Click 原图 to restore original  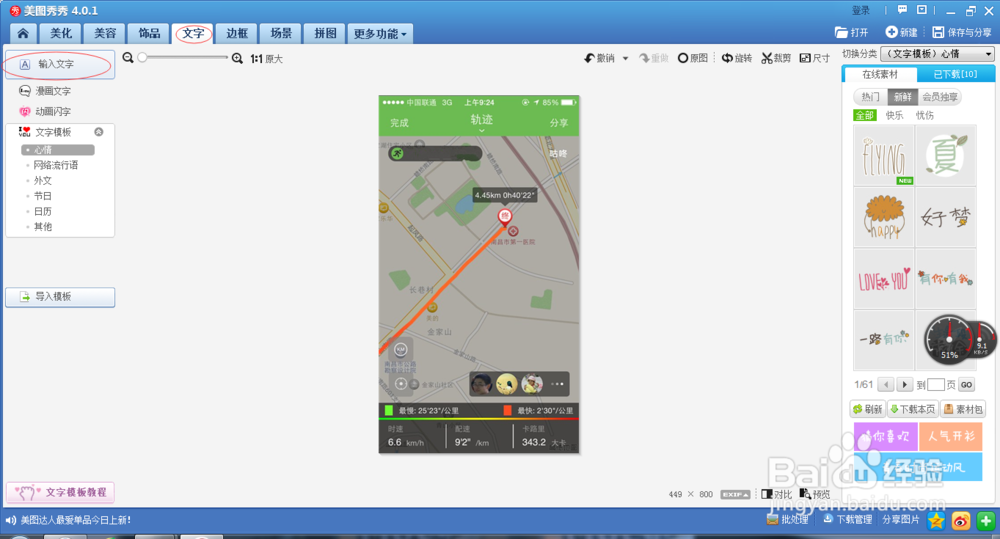(693, 58)
